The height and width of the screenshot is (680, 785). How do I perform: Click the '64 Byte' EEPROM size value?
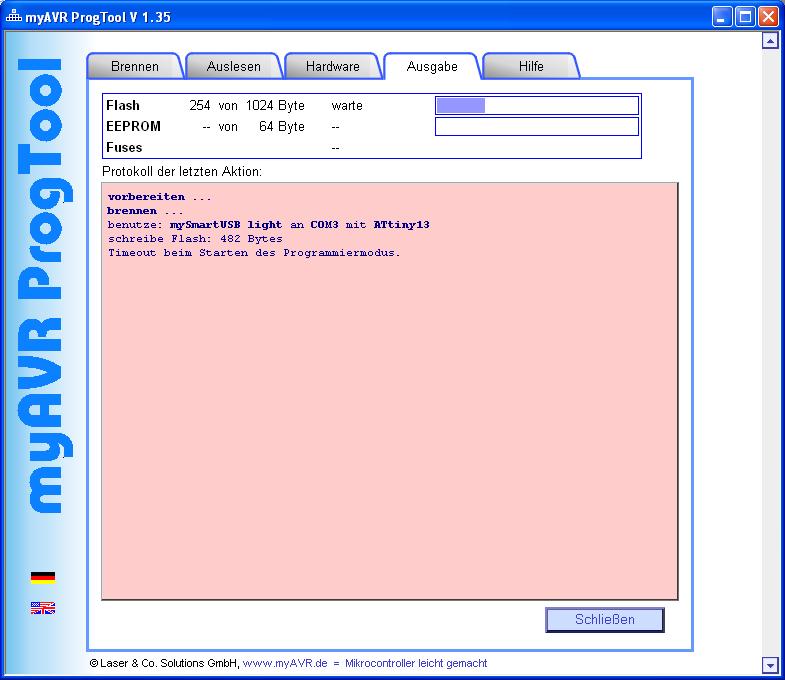click(x=281, y=126)
